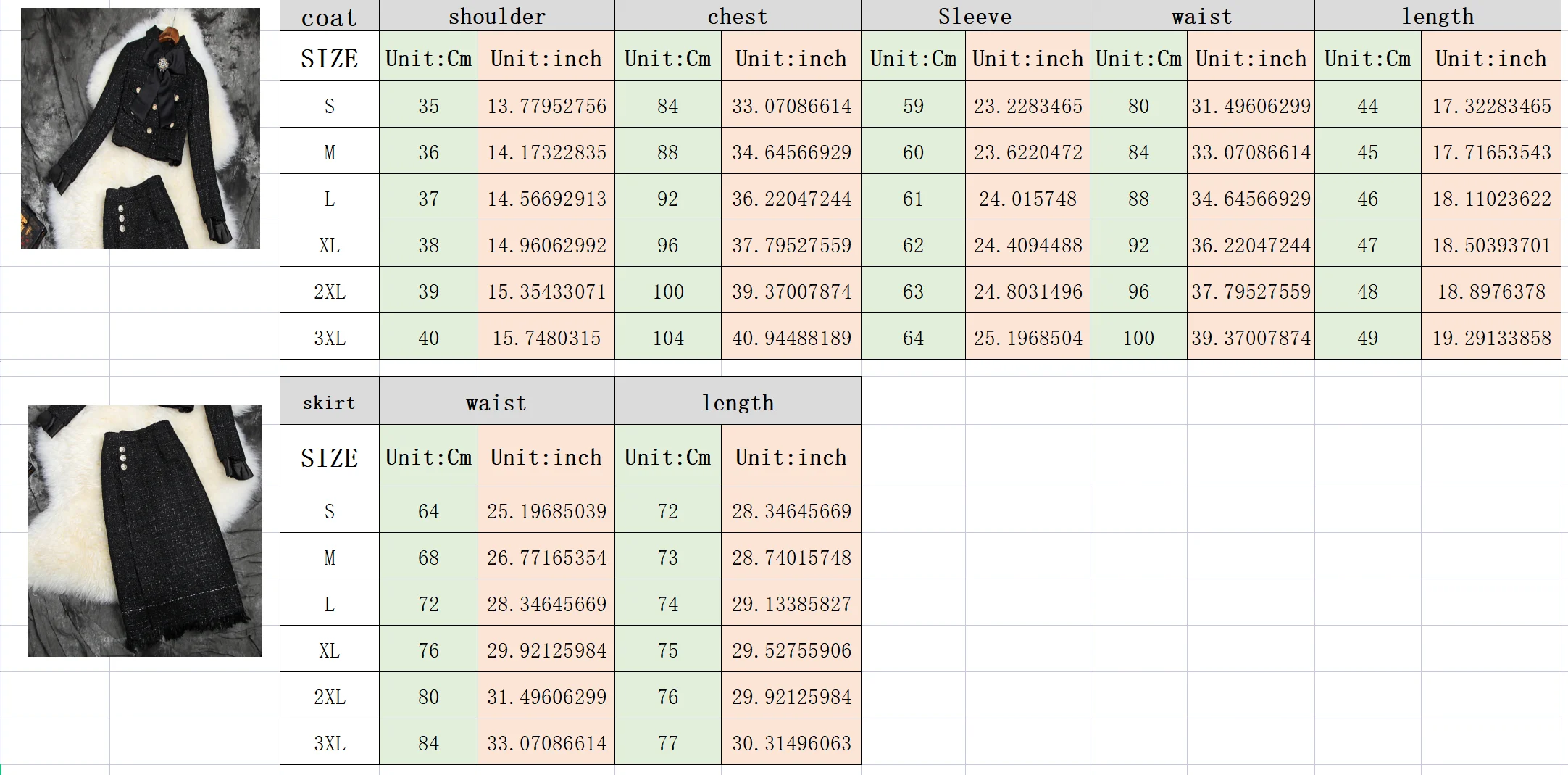Click shoulder cm cell with value 39

pyautogui.click(x=428, y=291)
